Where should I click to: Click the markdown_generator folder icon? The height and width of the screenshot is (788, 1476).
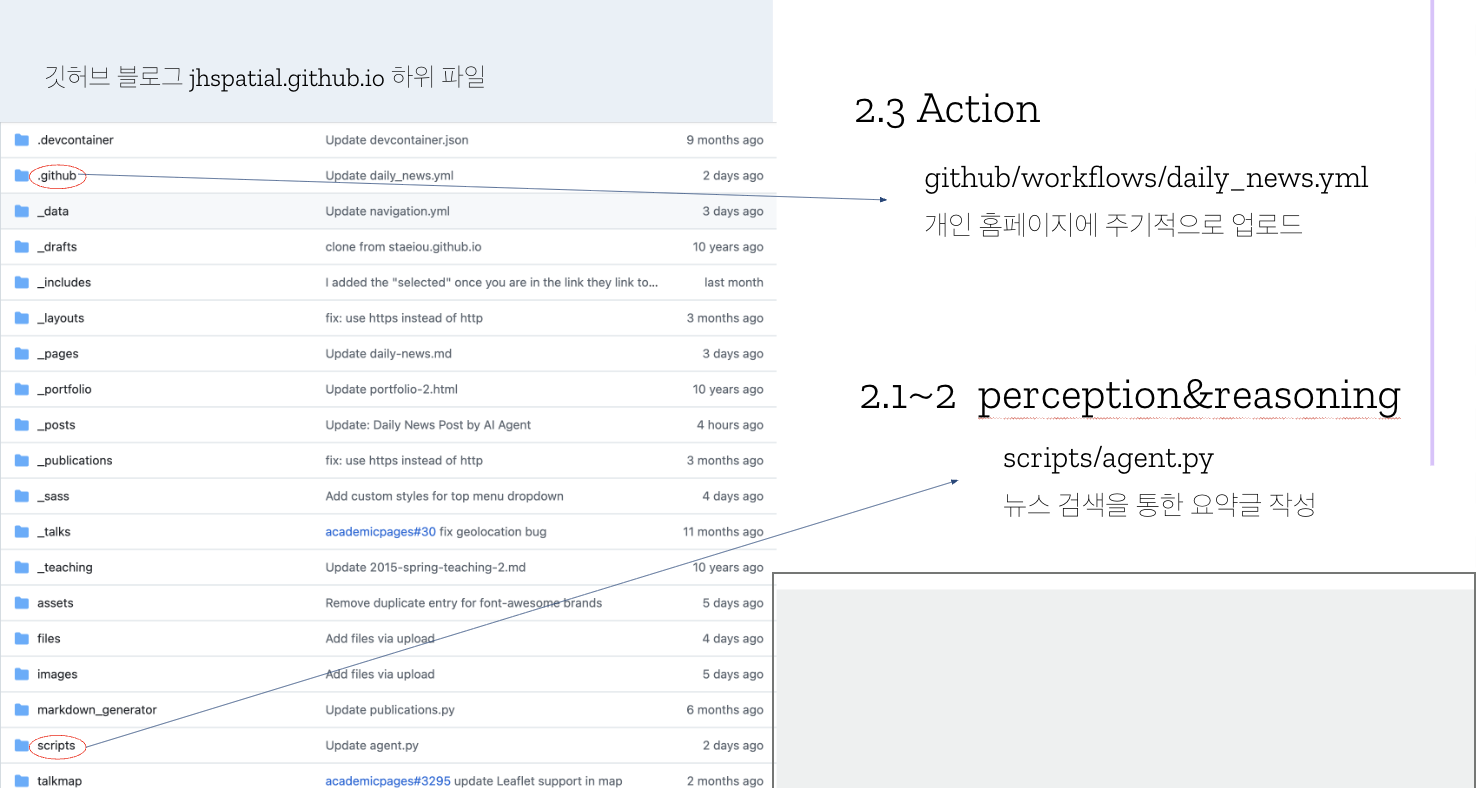click(21, 710)
